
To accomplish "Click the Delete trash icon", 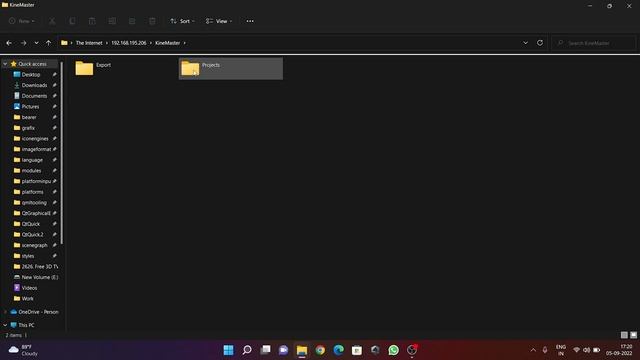I will point(152,21).
